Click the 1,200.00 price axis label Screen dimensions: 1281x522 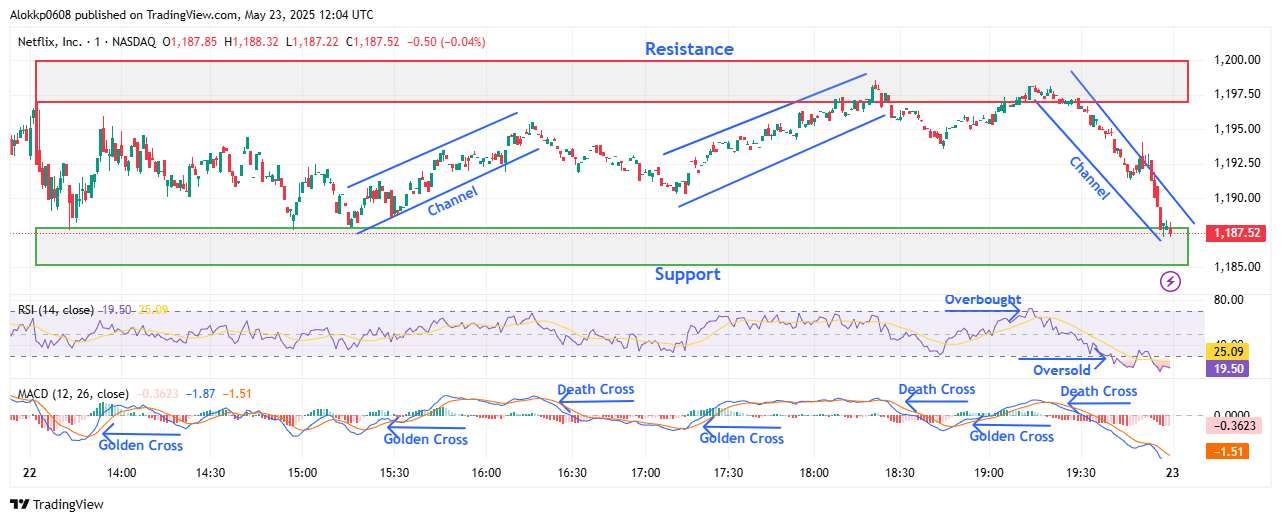pyautogui.click(x=1236, y=60)
